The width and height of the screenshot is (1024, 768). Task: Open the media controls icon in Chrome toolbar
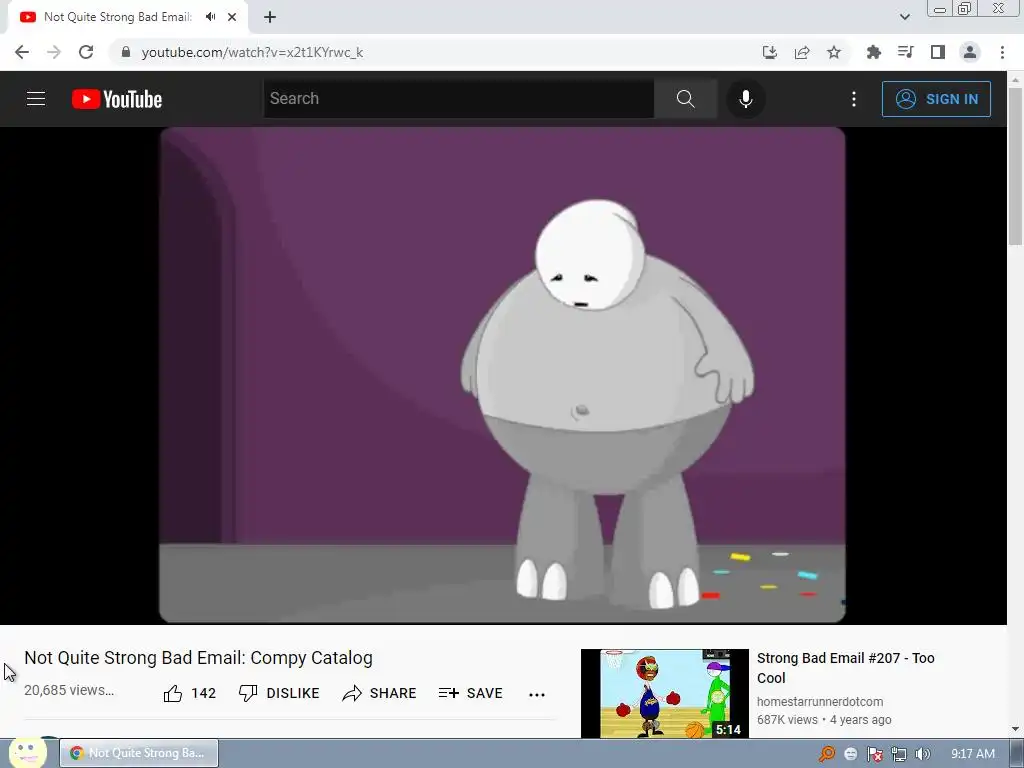tap(905, 52)
